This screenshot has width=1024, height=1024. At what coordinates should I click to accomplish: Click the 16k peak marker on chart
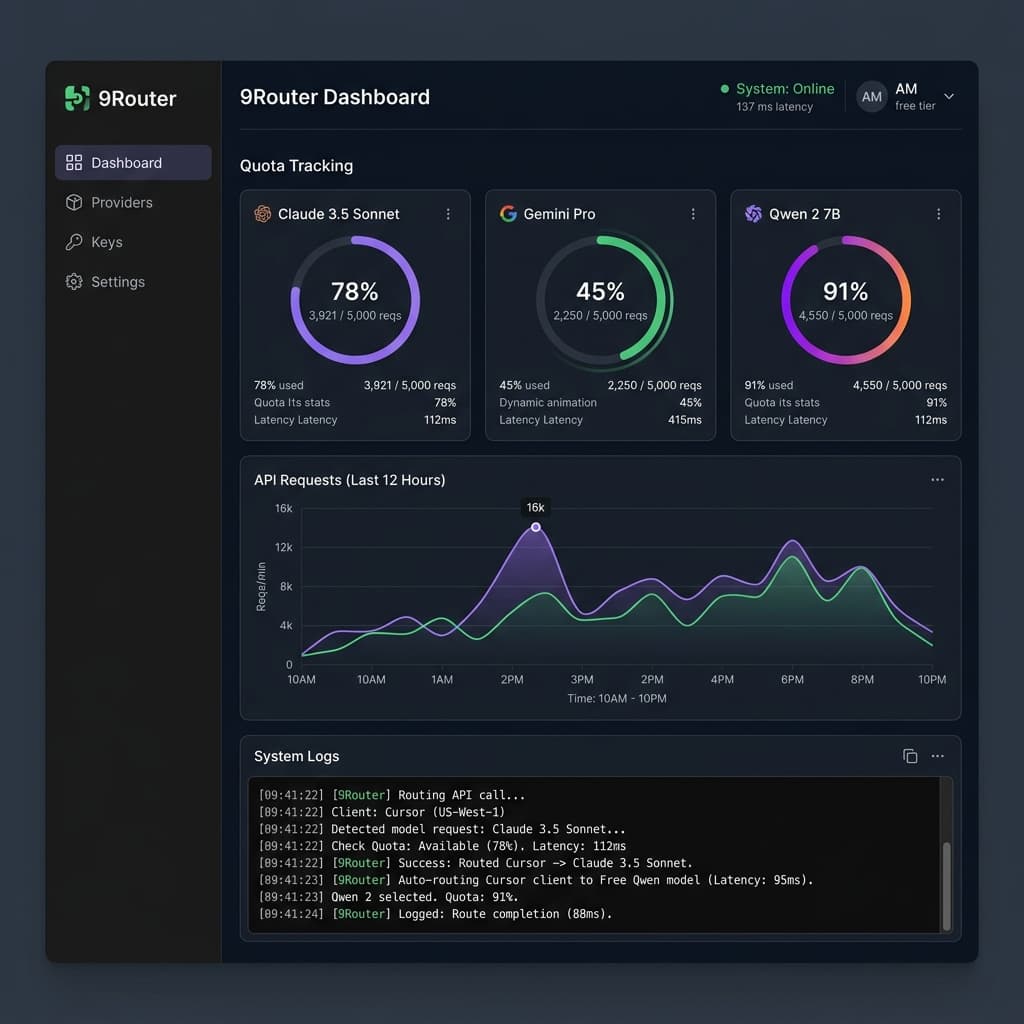point(536,527)
